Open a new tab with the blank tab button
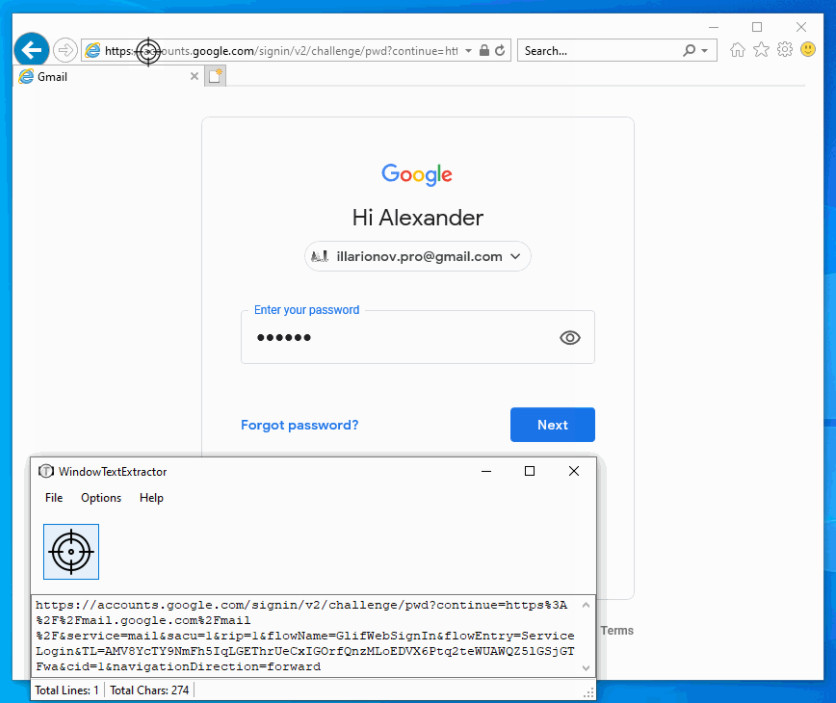 pyautogui.click(x=215, y=76)
